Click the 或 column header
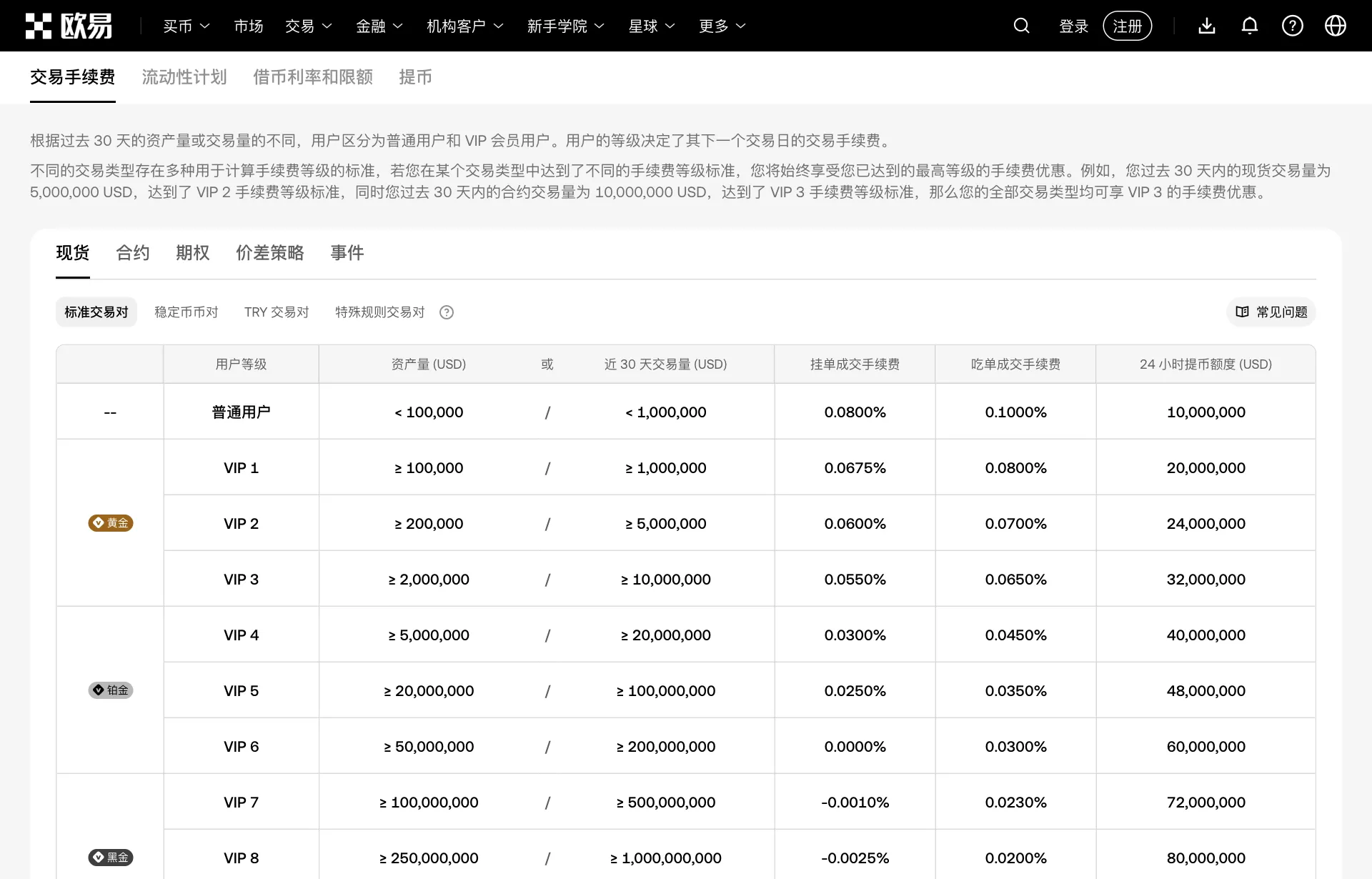1372x879 pixels. point(547,364)
